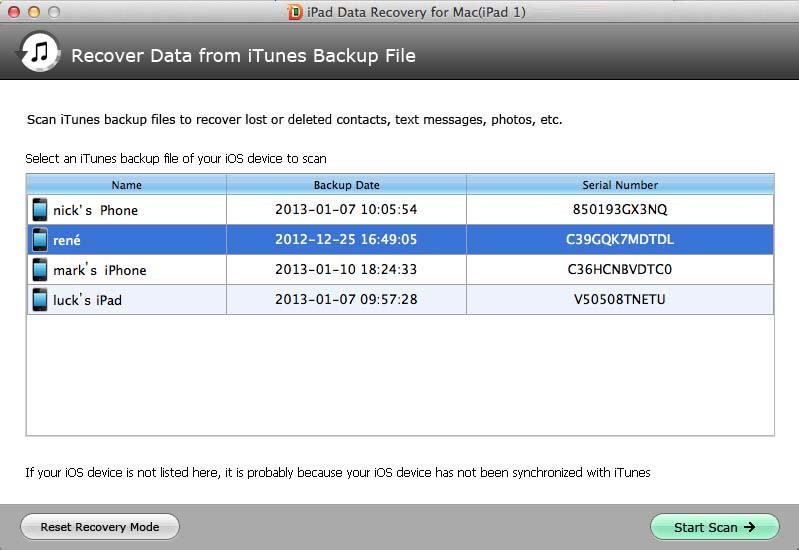Click serial number V50508TNETU
Viewport: 799px width, 550px height.
[x=620, y=300]
